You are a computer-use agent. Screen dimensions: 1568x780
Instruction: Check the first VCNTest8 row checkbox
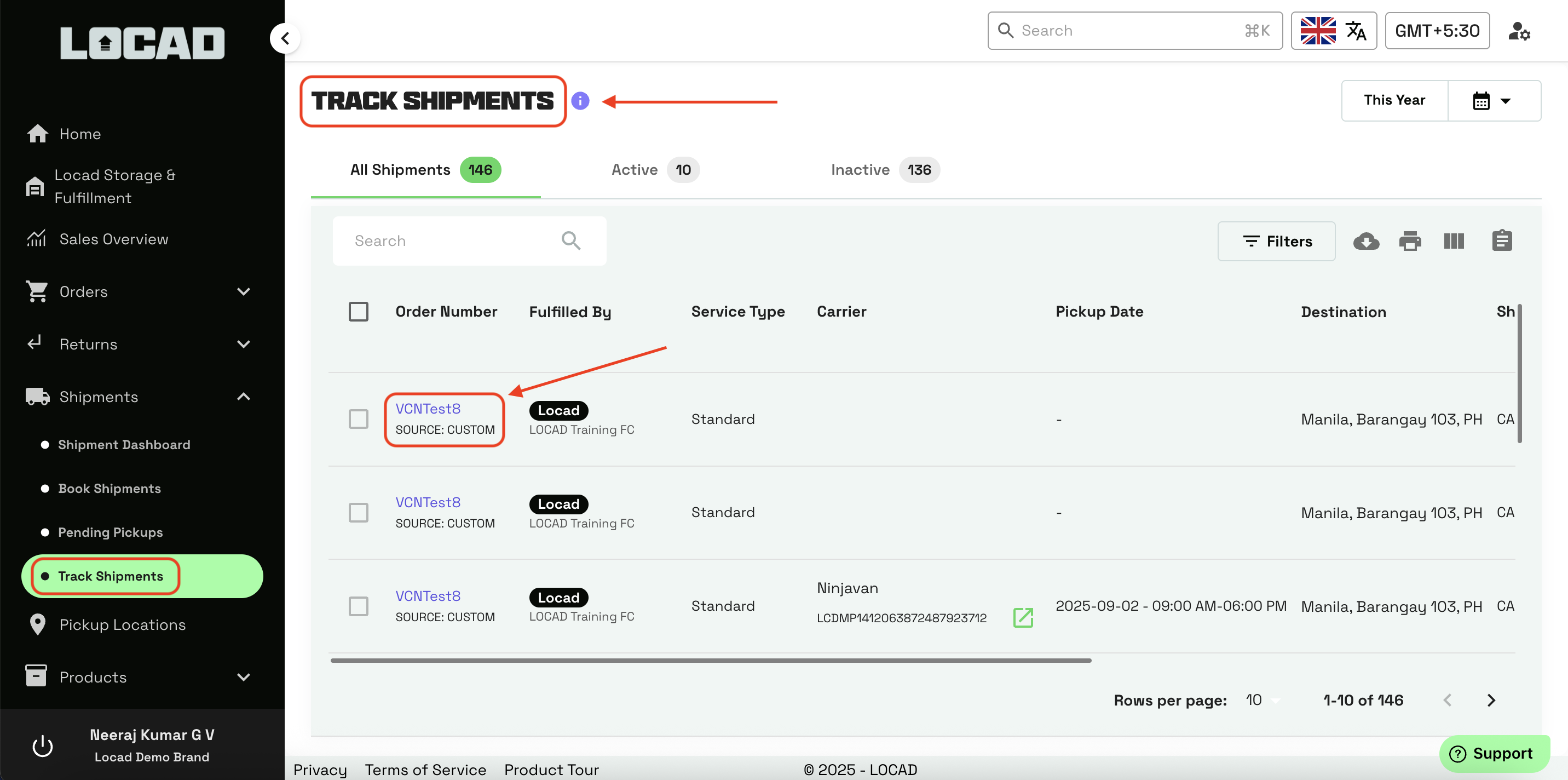pyautogui.click(x=359, y=419)
